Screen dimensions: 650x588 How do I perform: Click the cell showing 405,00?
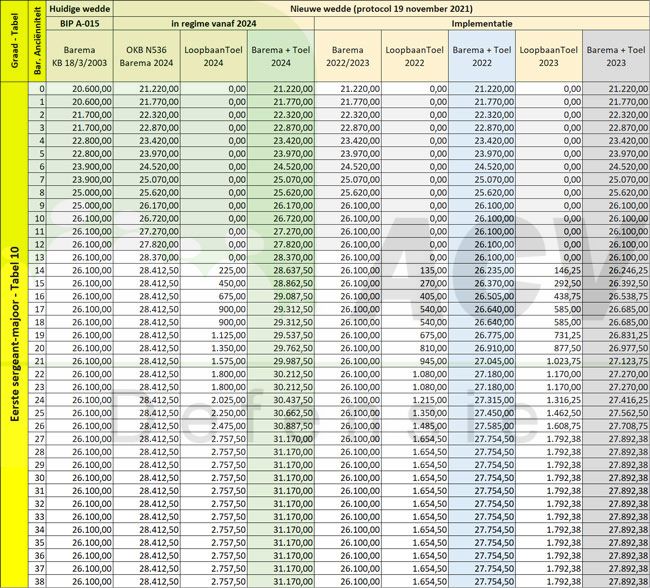tap(415, 296)
